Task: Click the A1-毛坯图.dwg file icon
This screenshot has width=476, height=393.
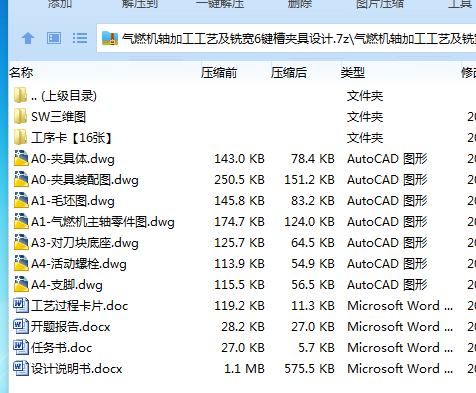Action: click(21, 200)
